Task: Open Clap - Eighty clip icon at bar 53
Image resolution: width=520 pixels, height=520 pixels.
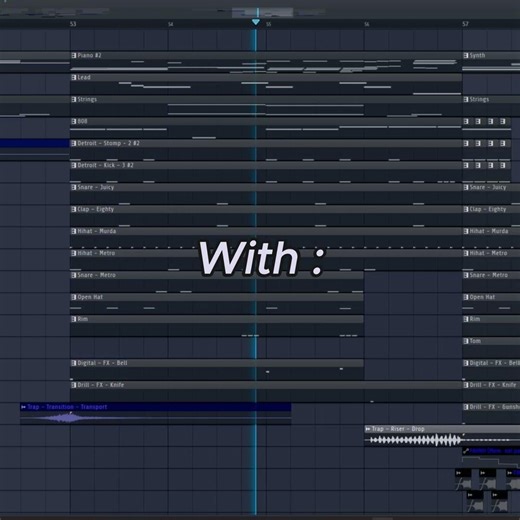Action: pos(74,209)
